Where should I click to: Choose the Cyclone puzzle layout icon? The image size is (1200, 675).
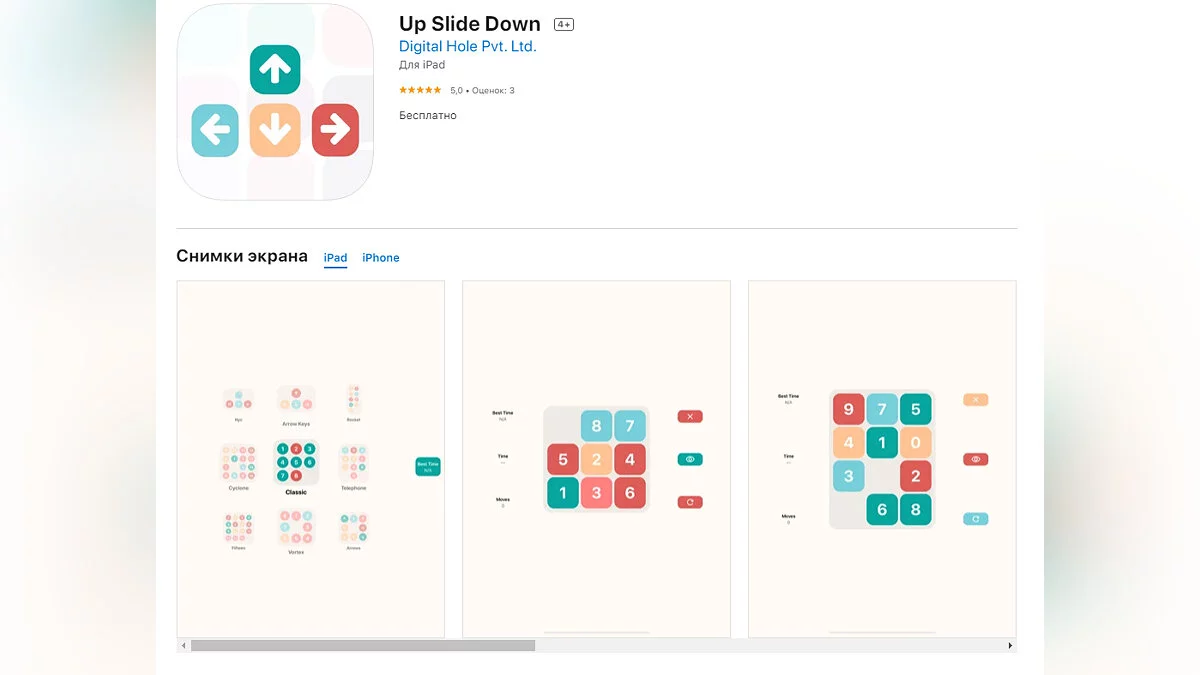[238, 464]
